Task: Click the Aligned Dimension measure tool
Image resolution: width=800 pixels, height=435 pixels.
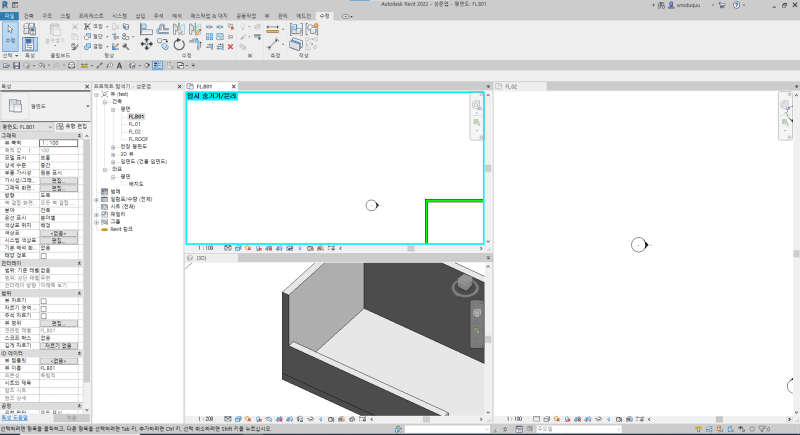Action: coord(273,44)
